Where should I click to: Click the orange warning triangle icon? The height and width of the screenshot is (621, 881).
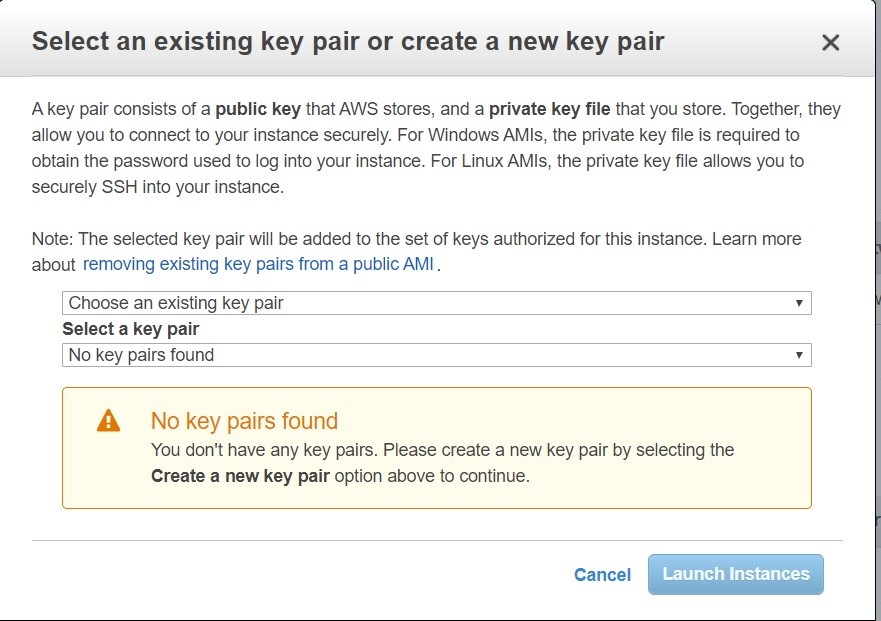[x=108, y=421]
